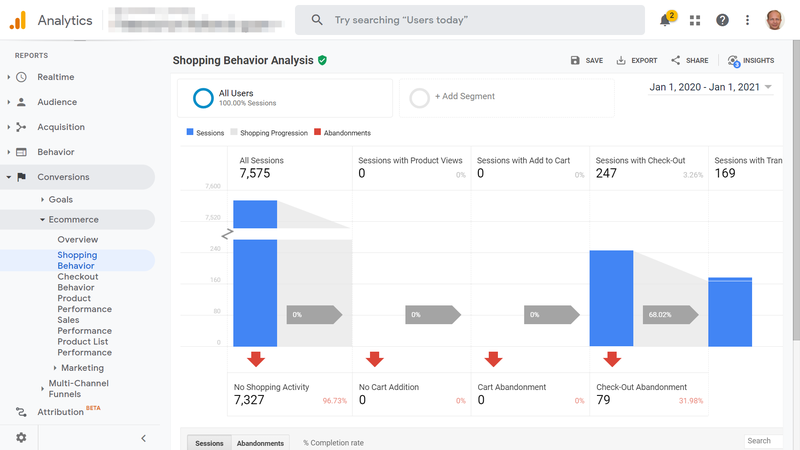Click the SAVE button label
Screen dimensions: 800x450
coord(594,60)
